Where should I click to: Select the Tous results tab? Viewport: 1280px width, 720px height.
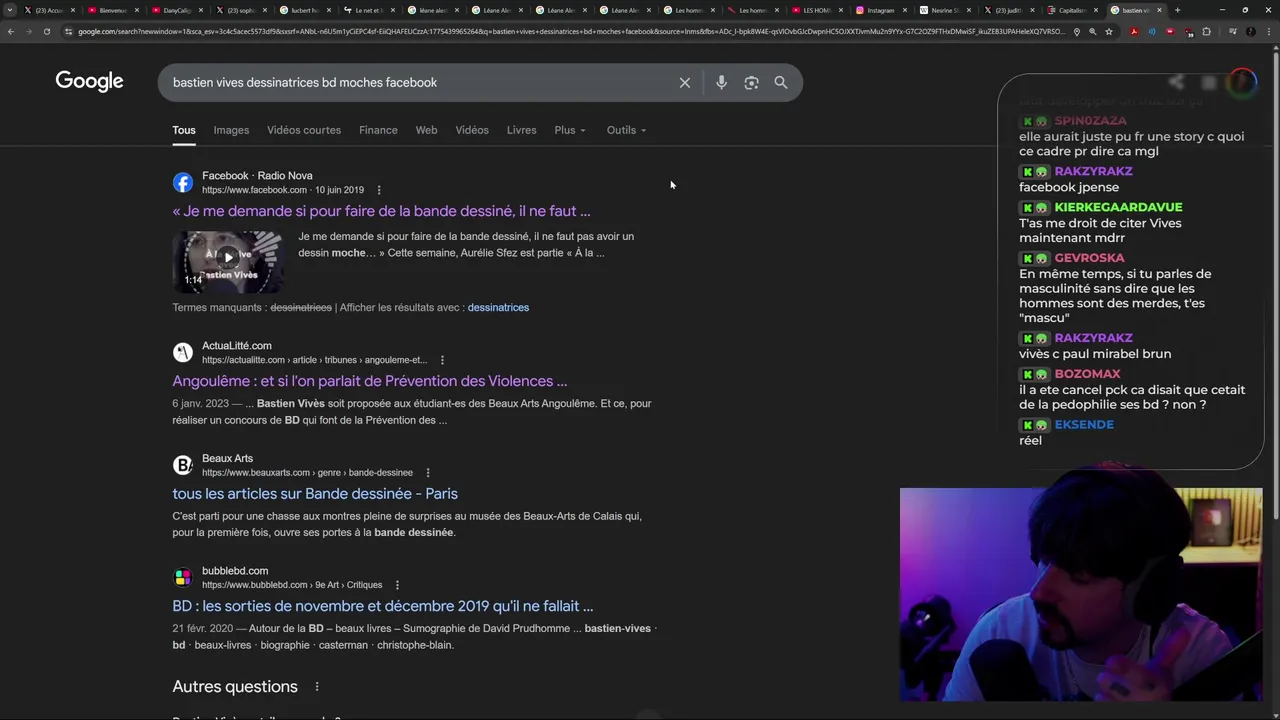(x=184, y=130)
